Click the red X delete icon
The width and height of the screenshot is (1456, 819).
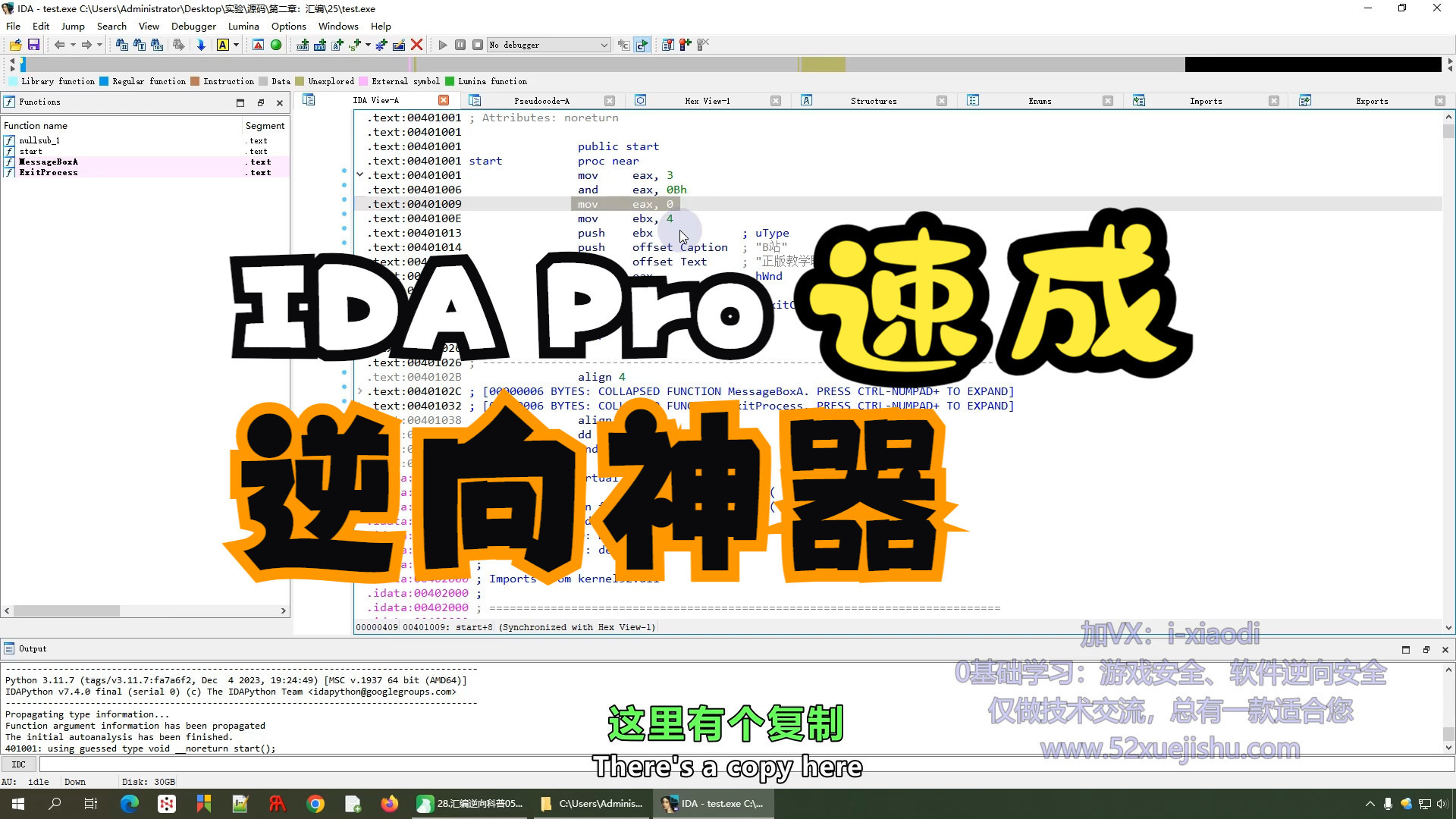coord(416,45)
